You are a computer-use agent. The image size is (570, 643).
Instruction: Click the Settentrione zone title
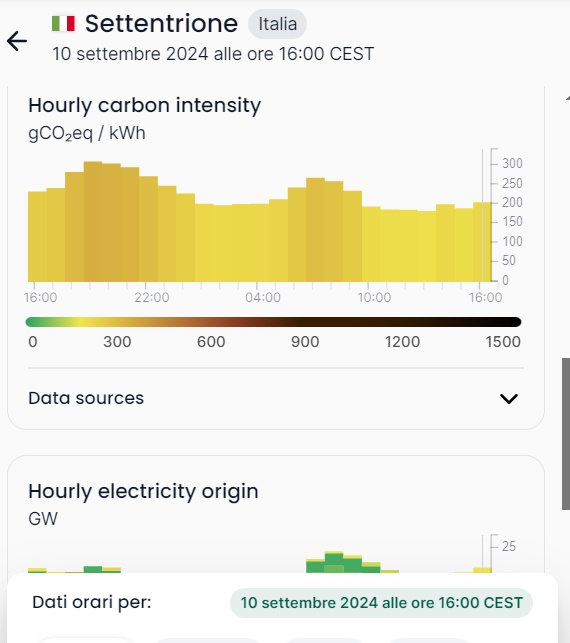(161, 23)
